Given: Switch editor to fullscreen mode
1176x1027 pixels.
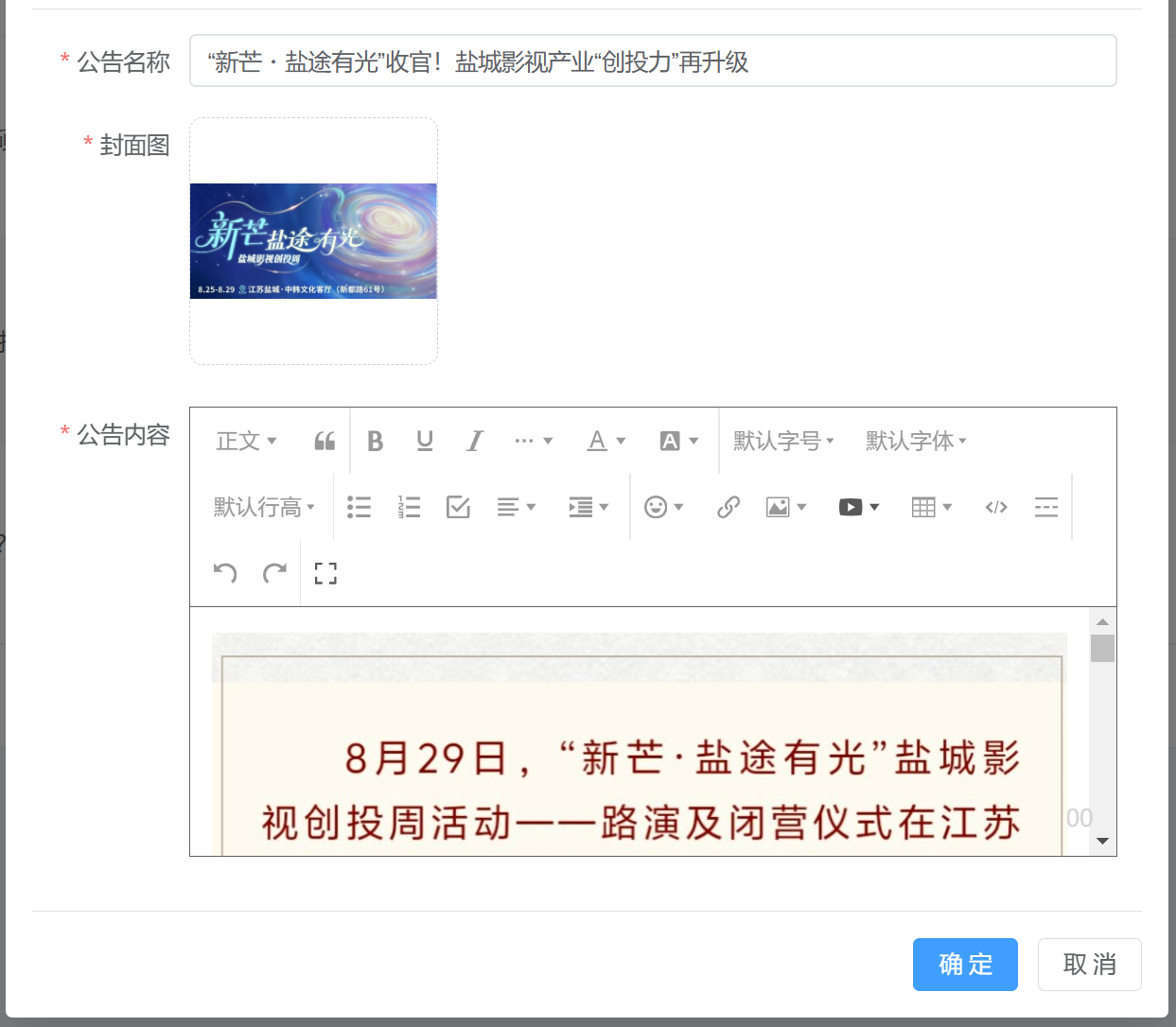Looking at the screenshot, I should [x=325, y=573].
